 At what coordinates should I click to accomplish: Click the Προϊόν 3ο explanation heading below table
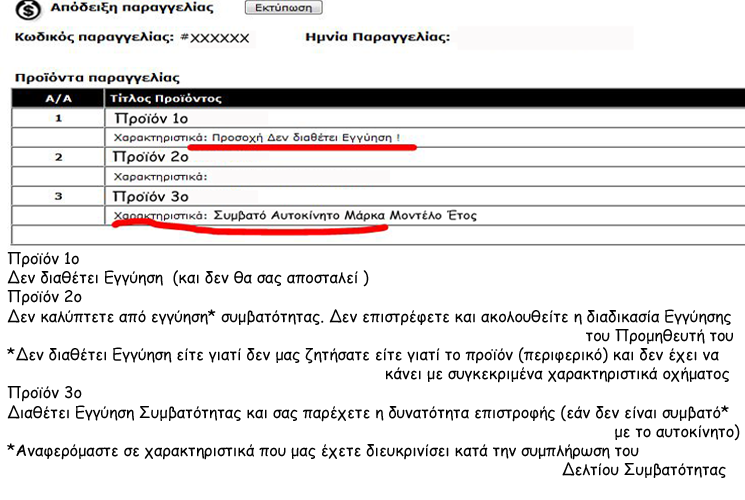[x=45, y=393]
